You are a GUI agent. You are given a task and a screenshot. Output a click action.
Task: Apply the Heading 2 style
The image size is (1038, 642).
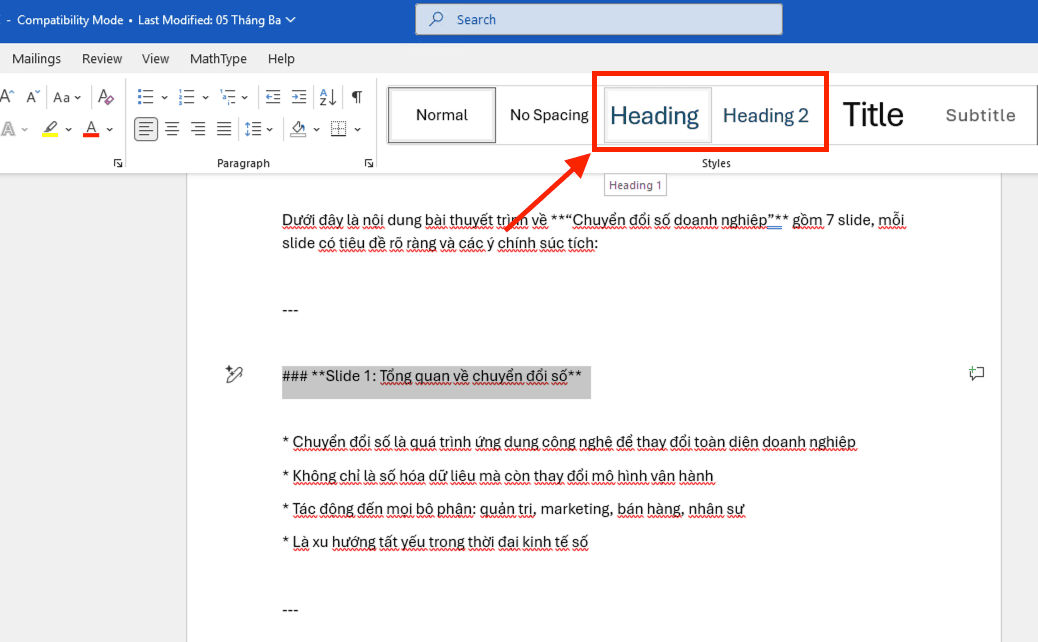tap(765, 115)
